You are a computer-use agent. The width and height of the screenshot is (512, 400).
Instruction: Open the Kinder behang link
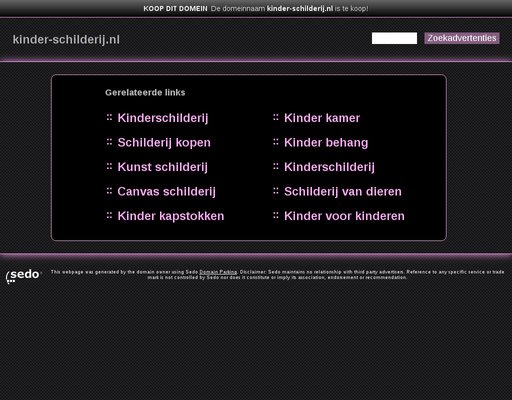point(326,143)
